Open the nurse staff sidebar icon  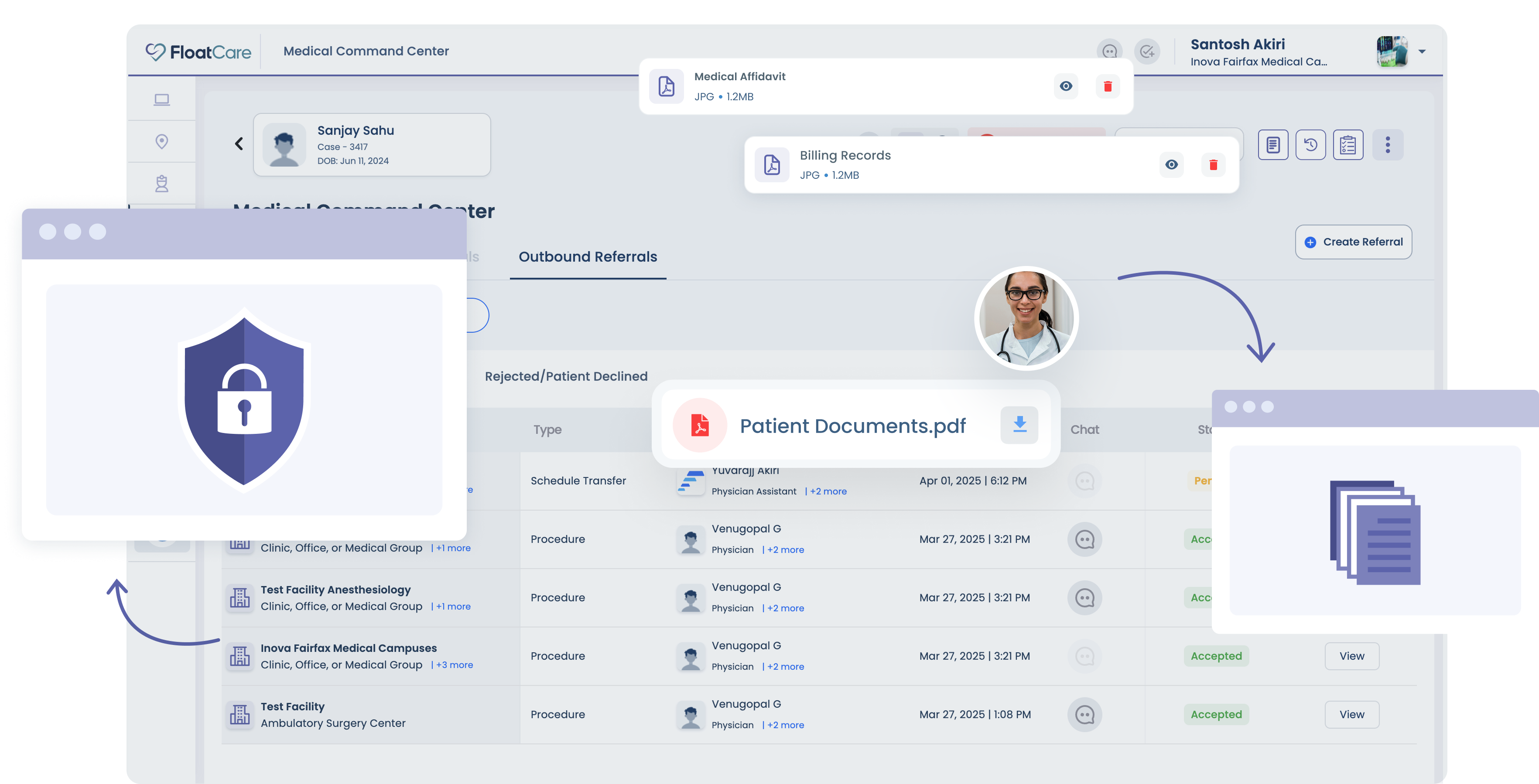[x=161, y=183]
